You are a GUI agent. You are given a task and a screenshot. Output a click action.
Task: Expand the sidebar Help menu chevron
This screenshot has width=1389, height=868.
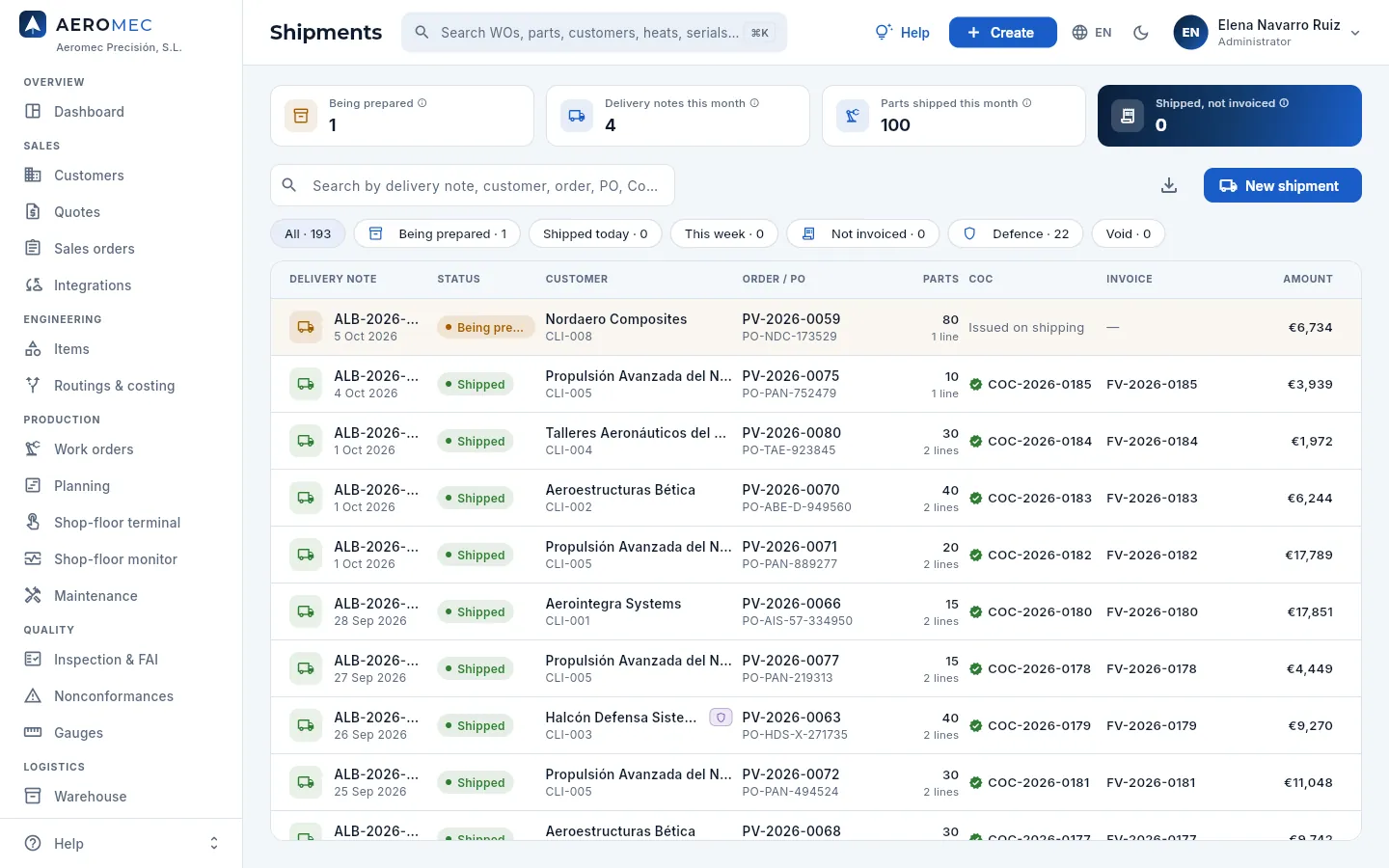click(214, 844)
